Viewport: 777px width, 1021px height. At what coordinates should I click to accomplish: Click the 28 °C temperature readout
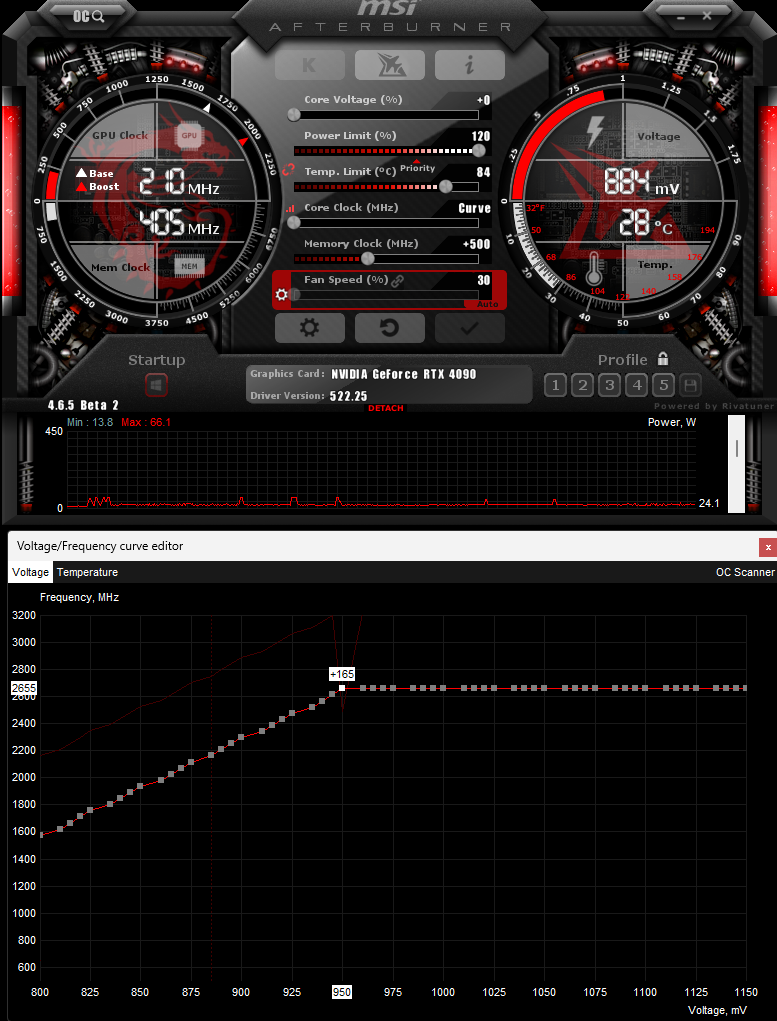(645, 223)
